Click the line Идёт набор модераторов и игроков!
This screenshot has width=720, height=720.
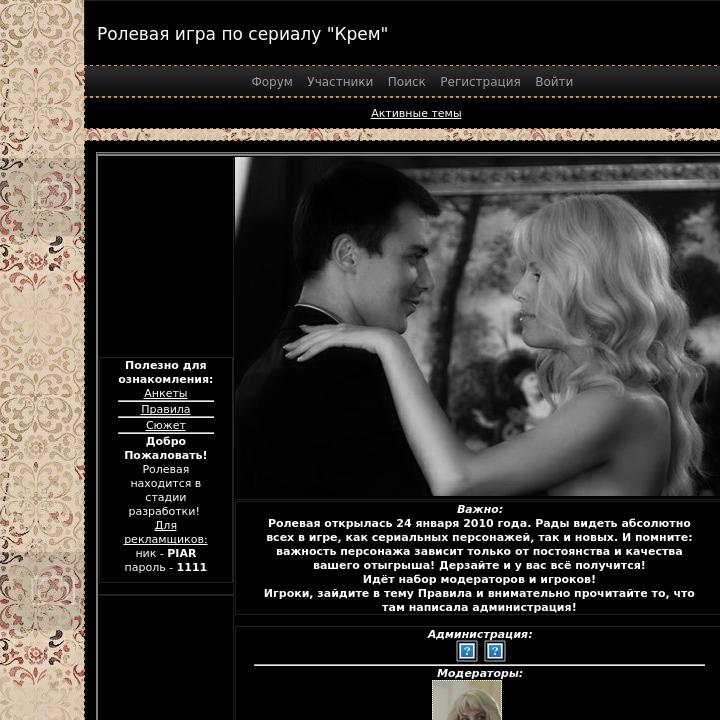[479, 579]
